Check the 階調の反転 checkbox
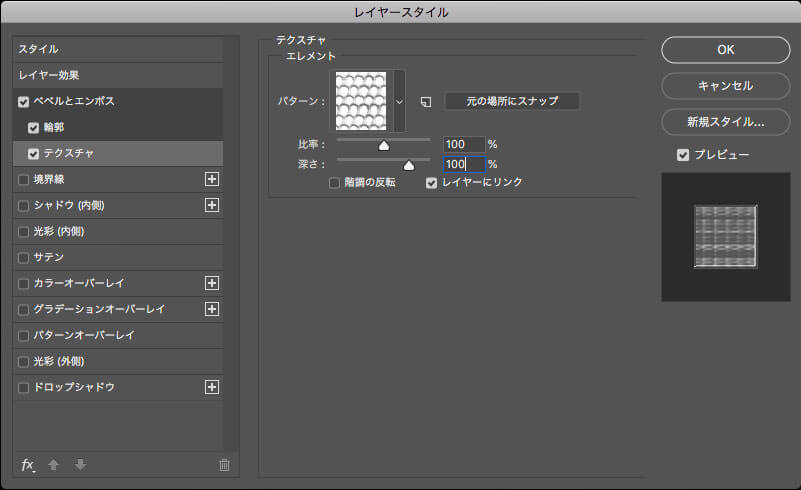Image resolution: width=801 pixels, height=490 pixels. click(x=335, y=183)
